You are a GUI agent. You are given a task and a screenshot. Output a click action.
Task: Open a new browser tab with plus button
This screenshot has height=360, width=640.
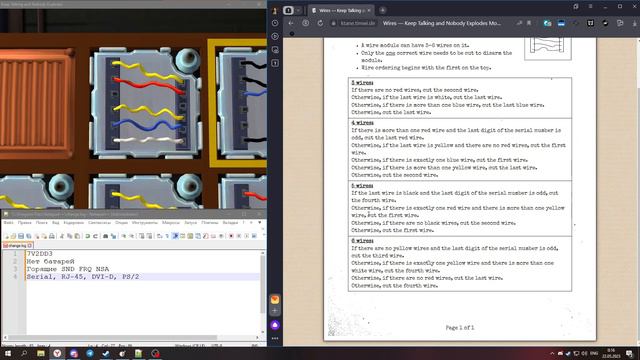point(382,10)
